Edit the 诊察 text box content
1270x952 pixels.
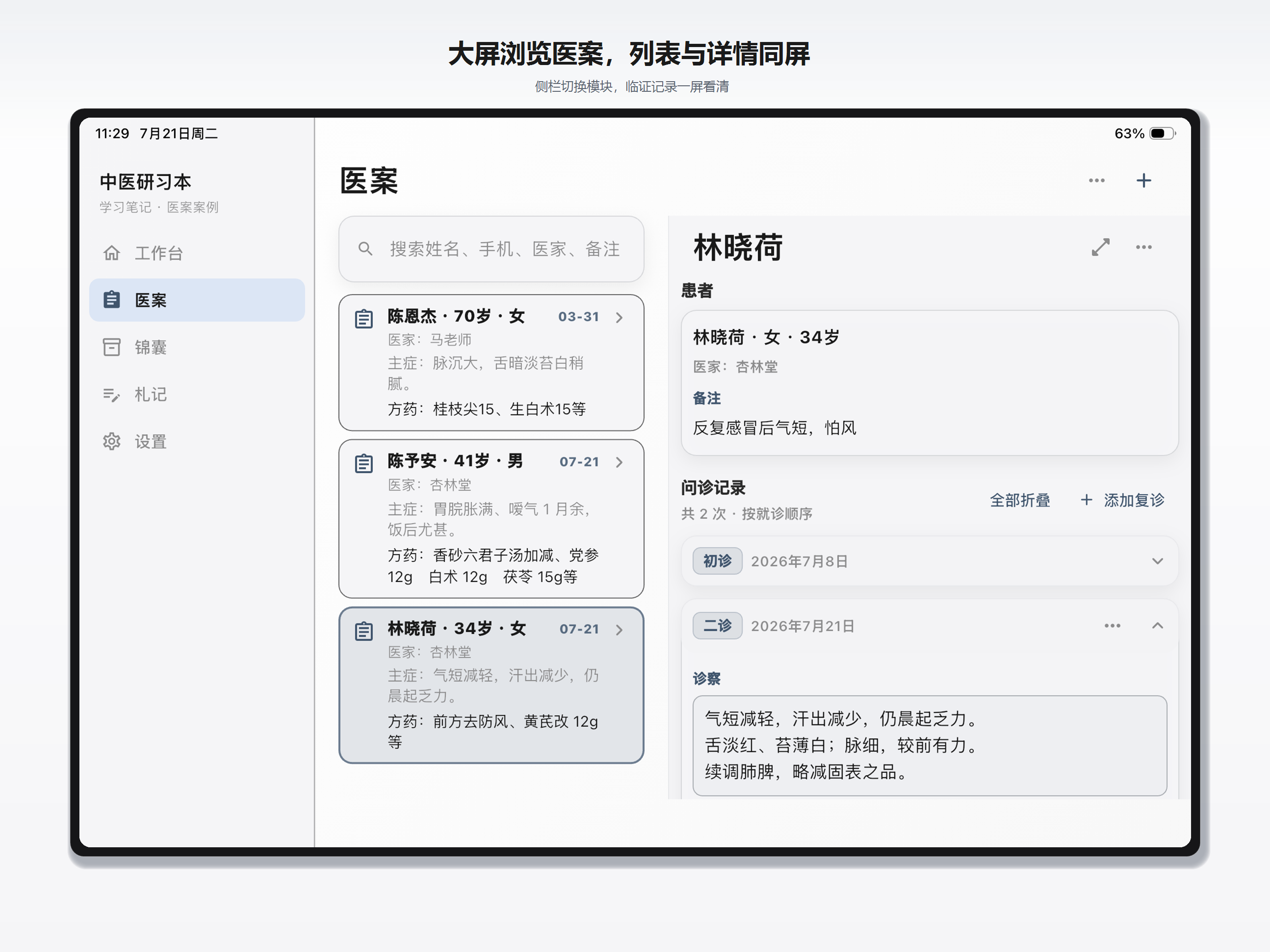click(929, 745)
